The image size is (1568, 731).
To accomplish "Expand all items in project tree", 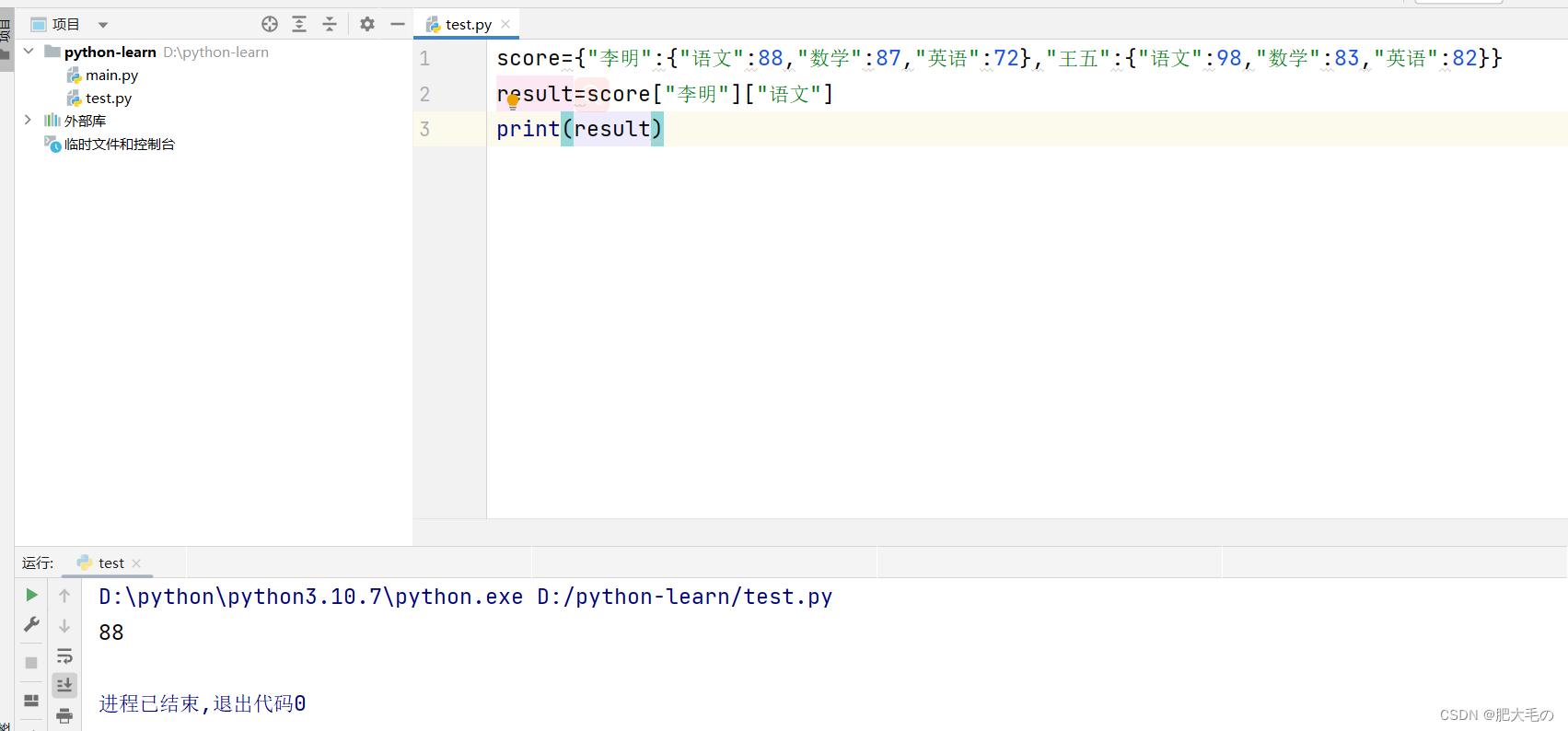I will 299,24.
